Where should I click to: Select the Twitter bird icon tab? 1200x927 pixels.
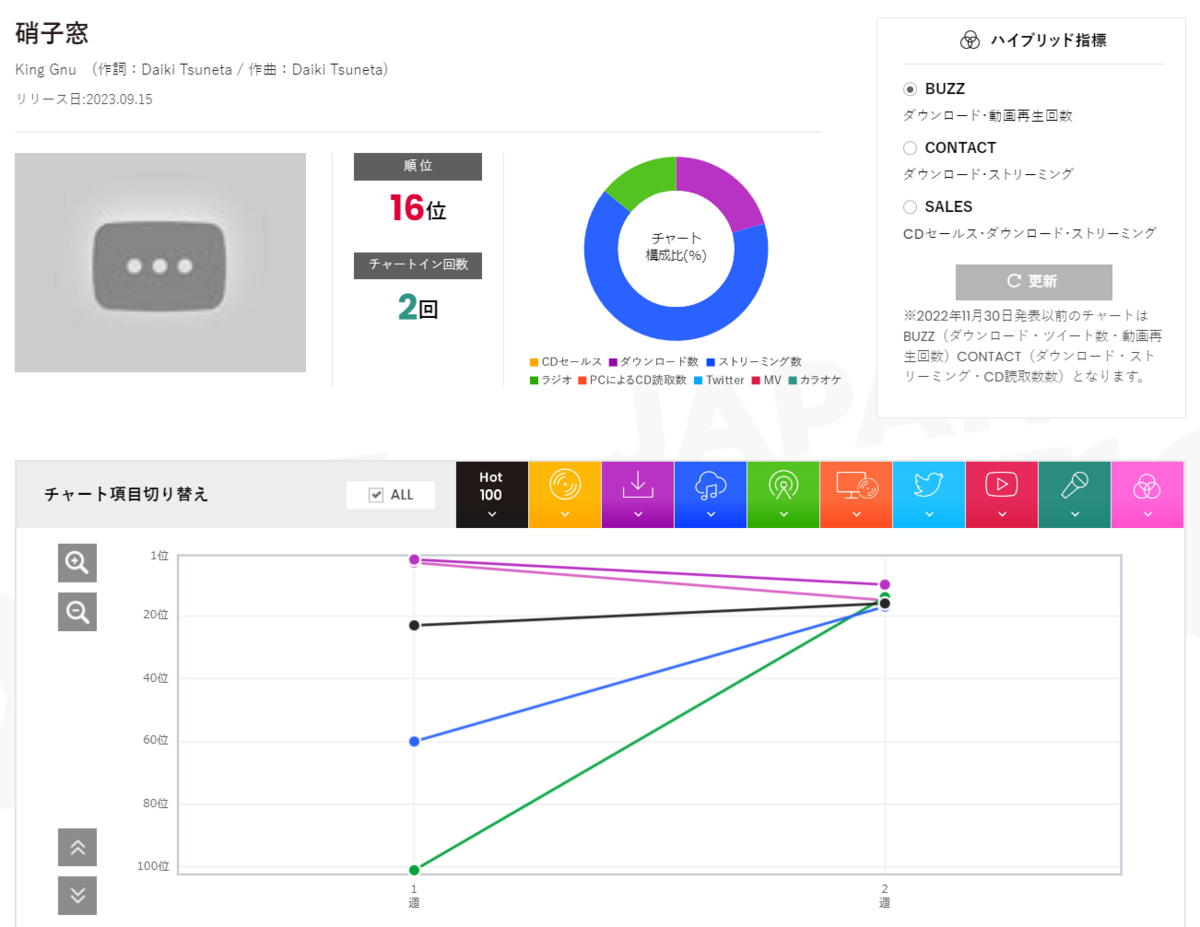[929, 495]
